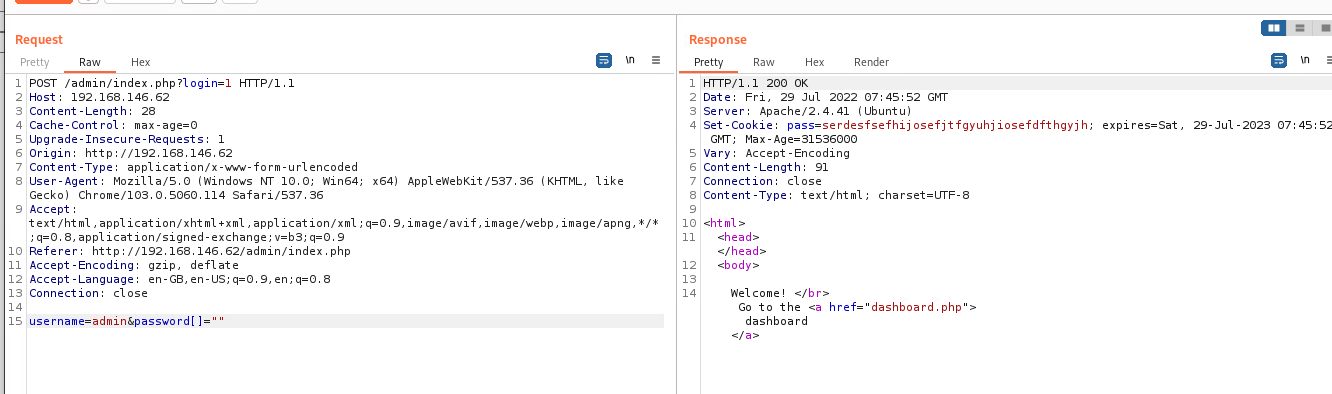Switch Response view to Raw tab
The height and width of the screenshot is (394, 1332).
[764, 62]
